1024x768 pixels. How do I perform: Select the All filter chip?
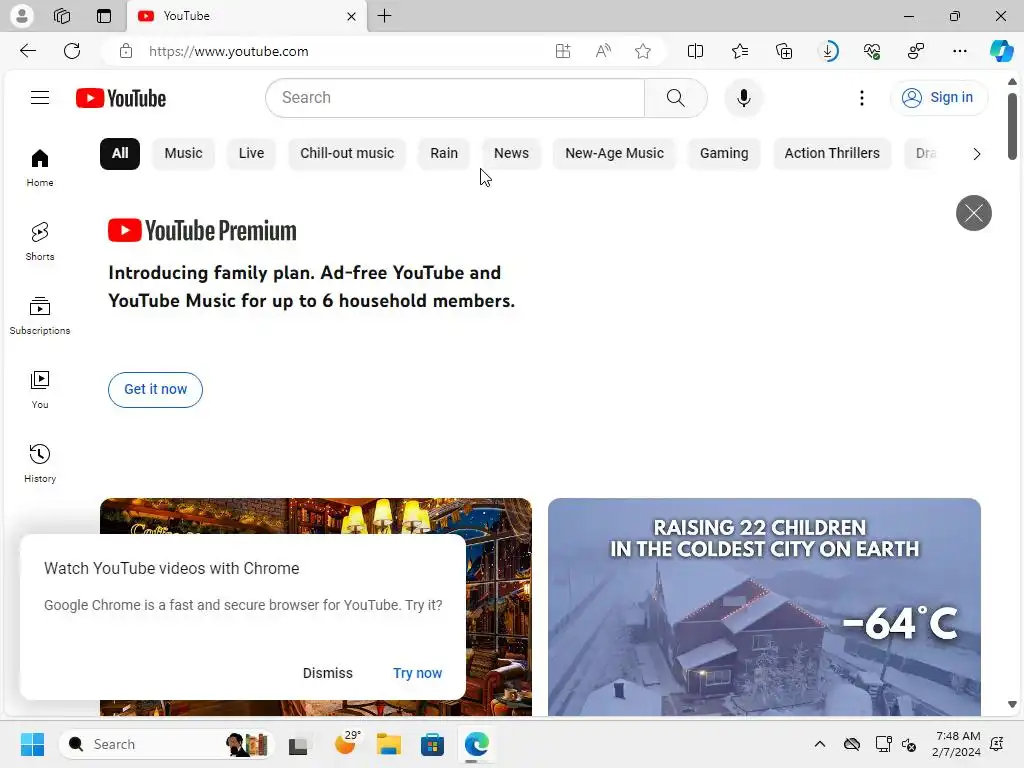click(120, 153)
